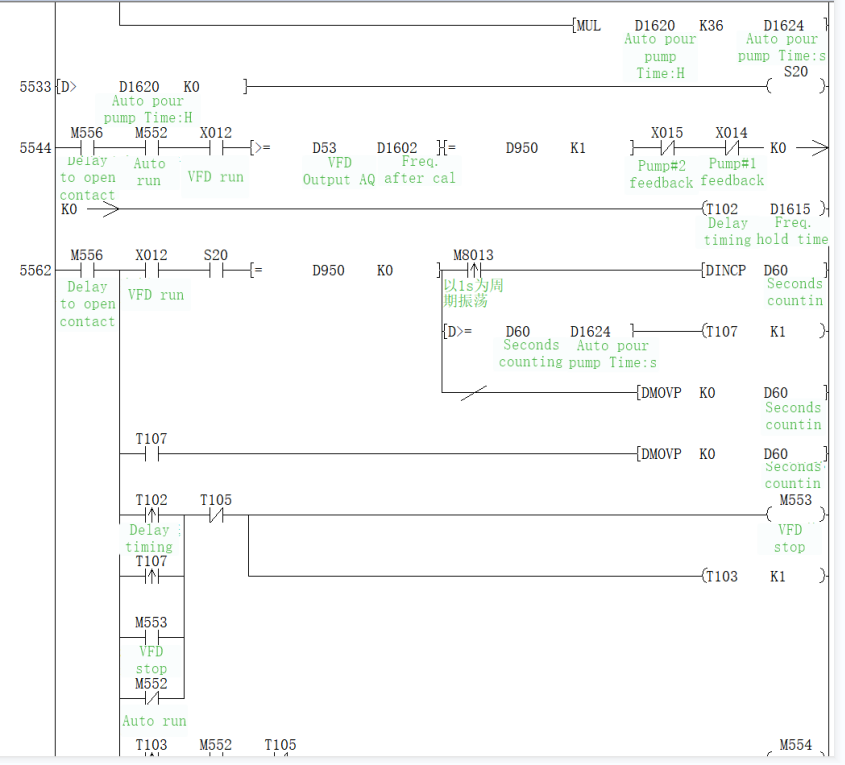The image size is (845, 765).
Task: Click the M552 Auto run contact on rung 5544
Action: [x=151, y=148]
